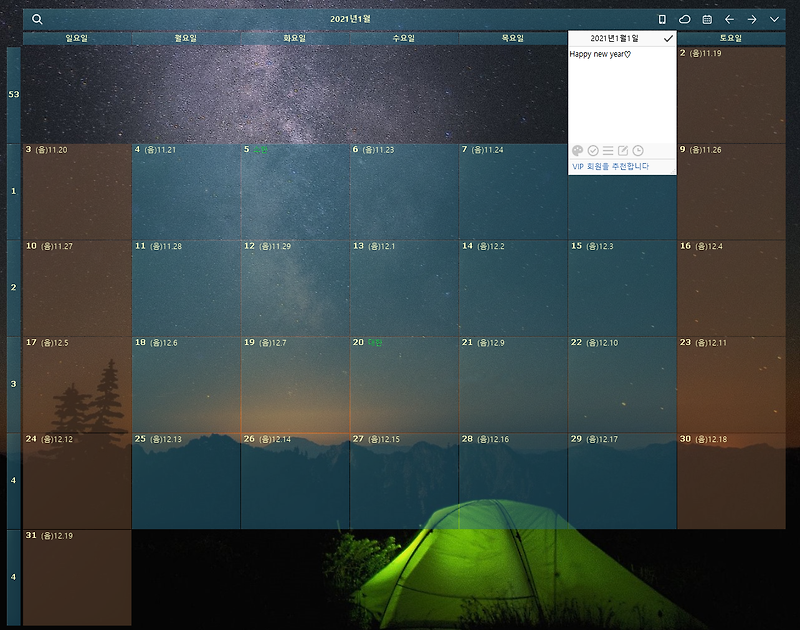800x630 pixels.
Task: Click the 월요일 column header
Action: [x=186, y=38]
